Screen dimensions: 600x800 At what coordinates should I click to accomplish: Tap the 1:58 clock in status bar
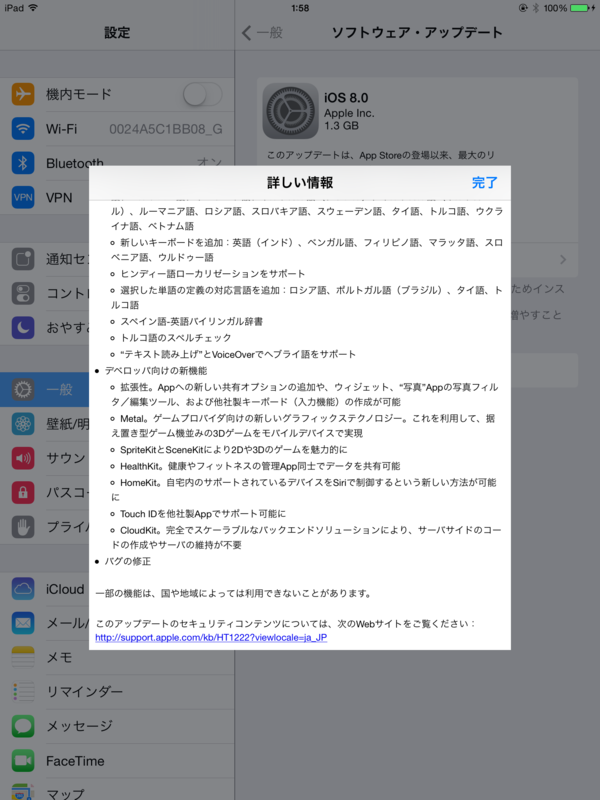pyautogui.click(x=300, y=8)
